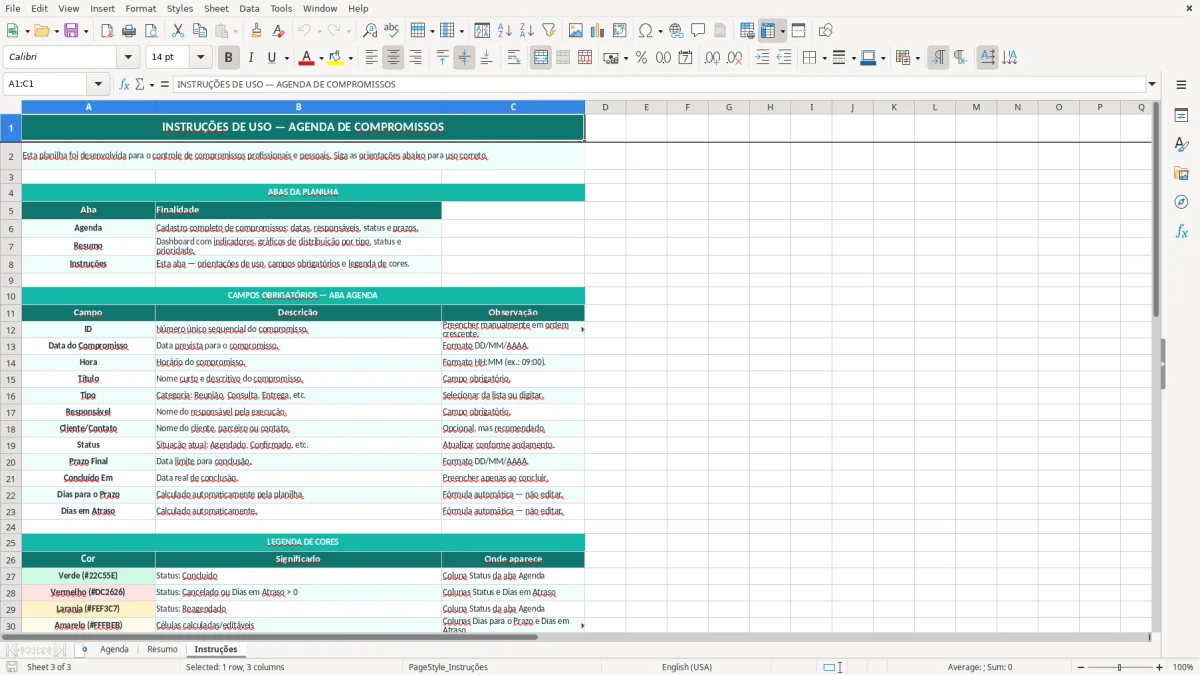Toggle Center Horizontally alignment
Screen dimensions: 1200x675
tap(393, 58)
